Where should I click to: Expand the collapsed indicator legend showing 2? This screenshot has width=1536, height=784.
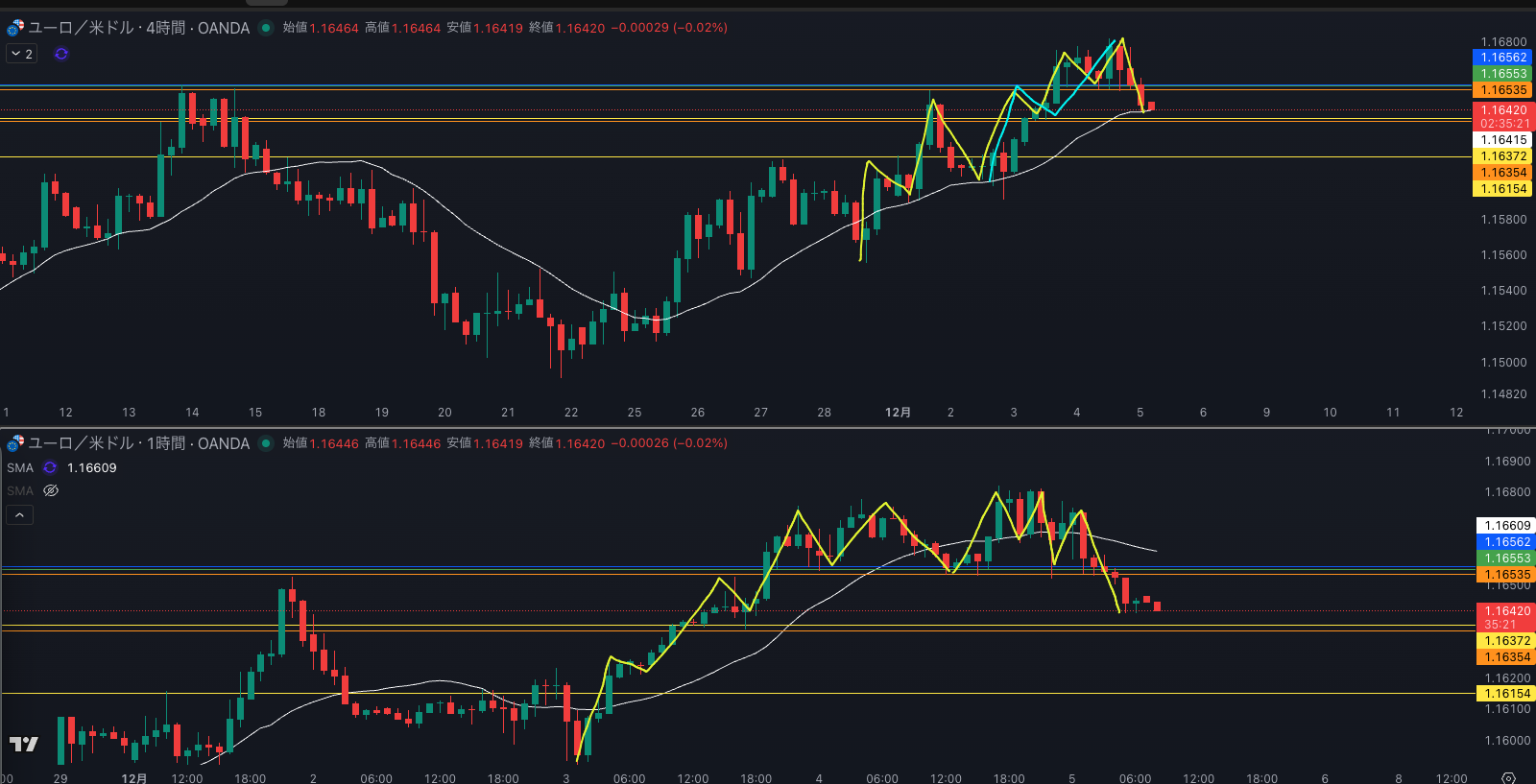21,54
